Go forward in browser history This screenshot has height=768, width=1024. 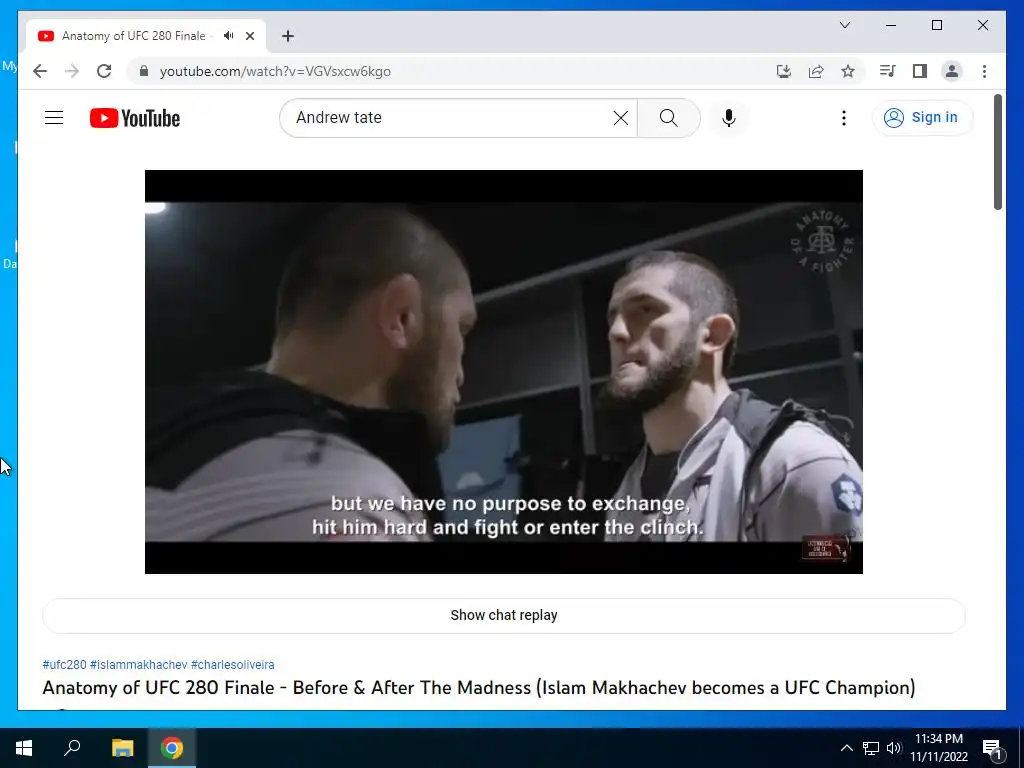(x=72, y=71)
